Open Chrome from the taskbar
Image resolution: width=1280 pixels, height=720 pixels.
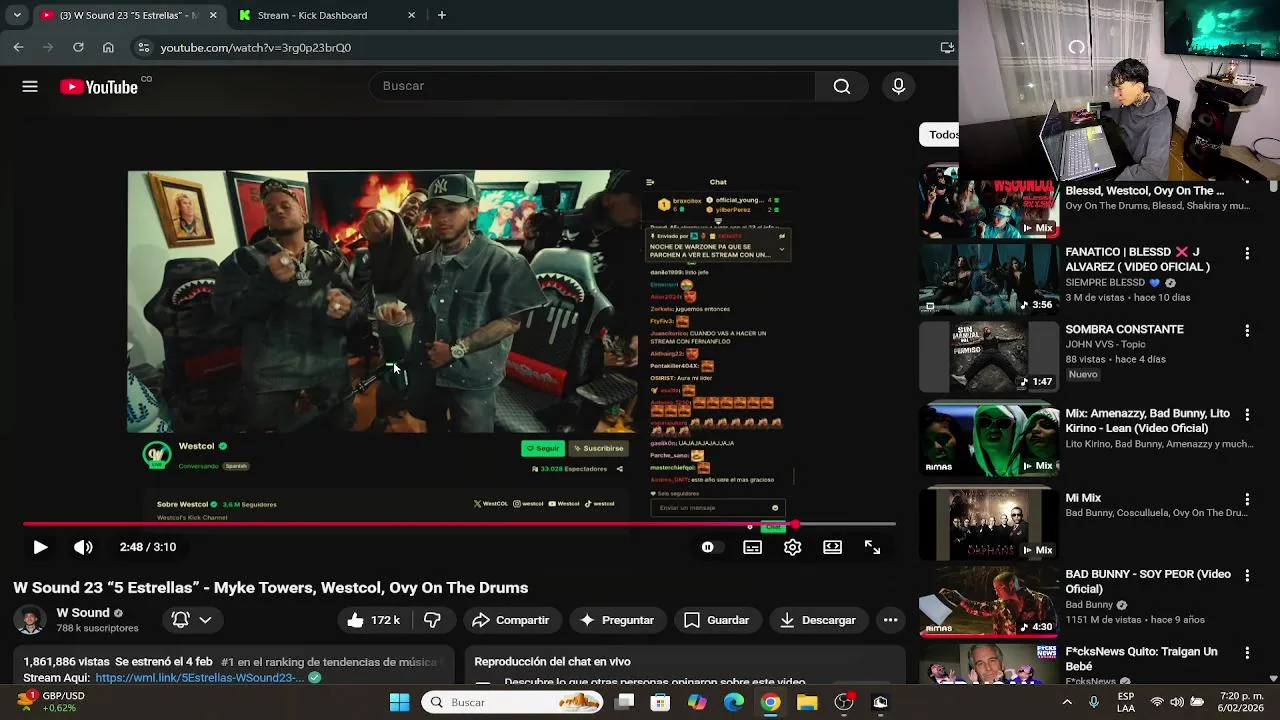point(770,702)
